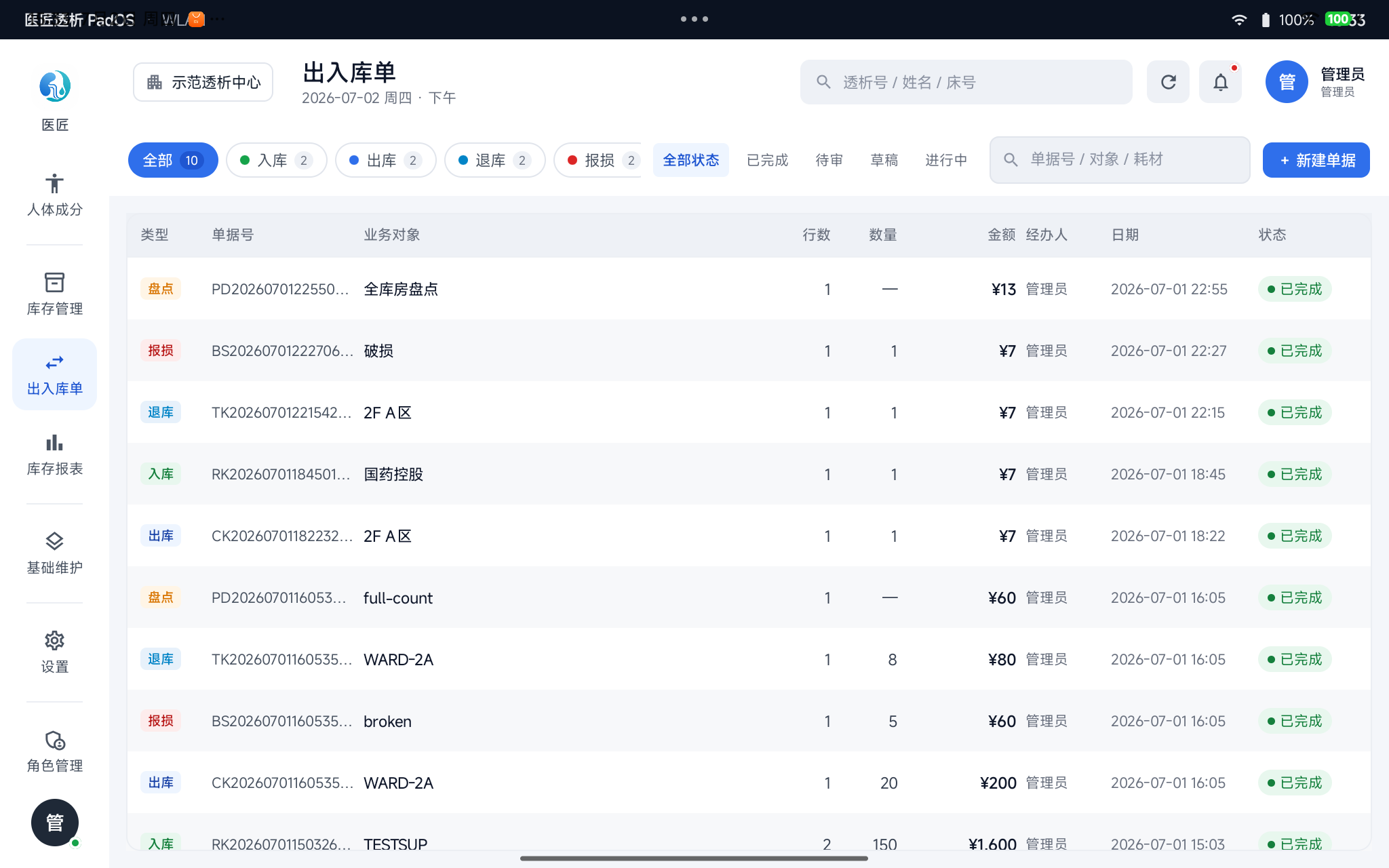Open the 库存管理 archive icon

(54, 282)
